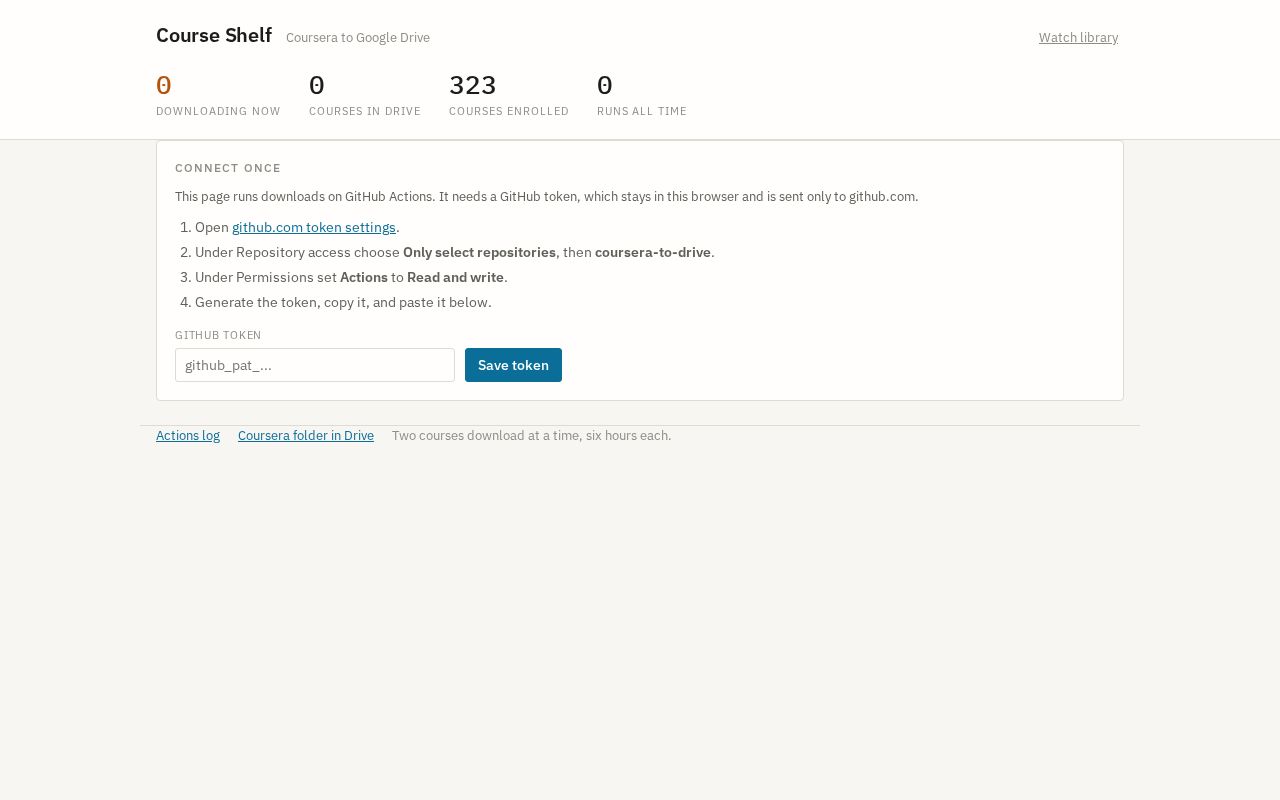The width and height of the screenshot is (1280, 800).
Task: Click the 'coursera-to-drive' repository name
Action: pyautogui.click(x=653, y=252)
